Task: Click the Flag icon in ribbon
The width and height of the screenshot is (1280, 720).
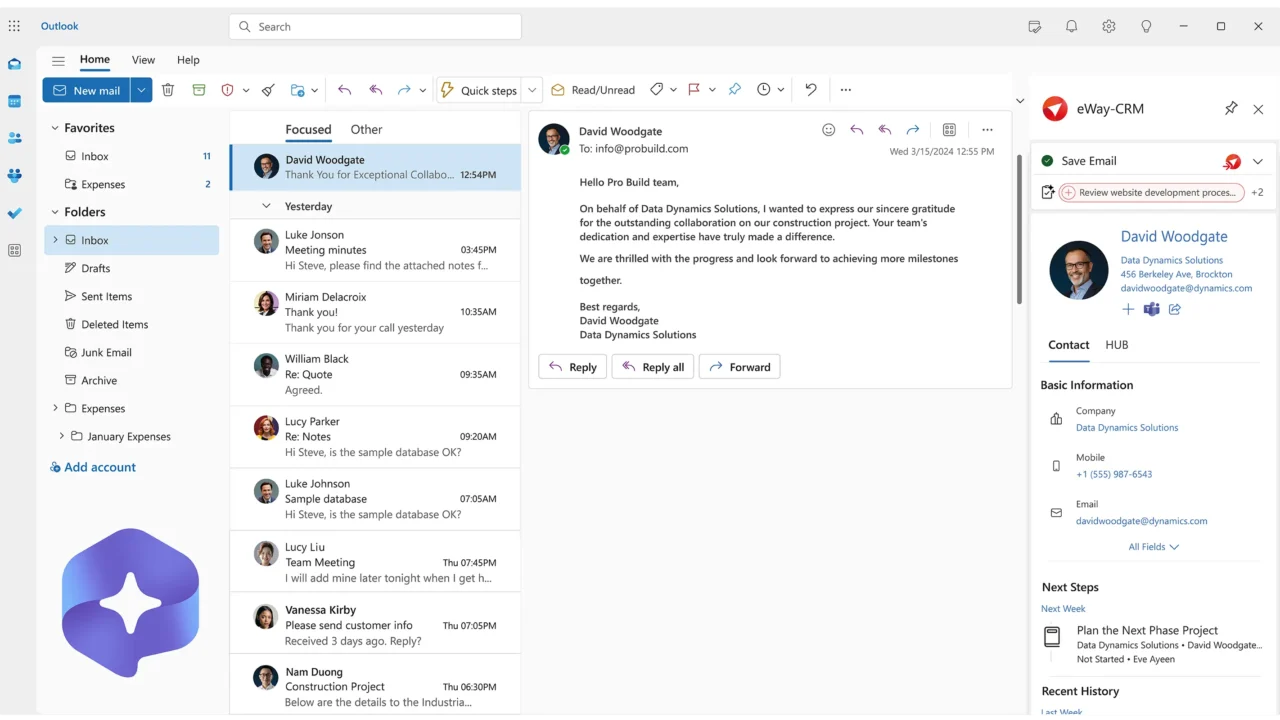Action: [x=694, y=90]
